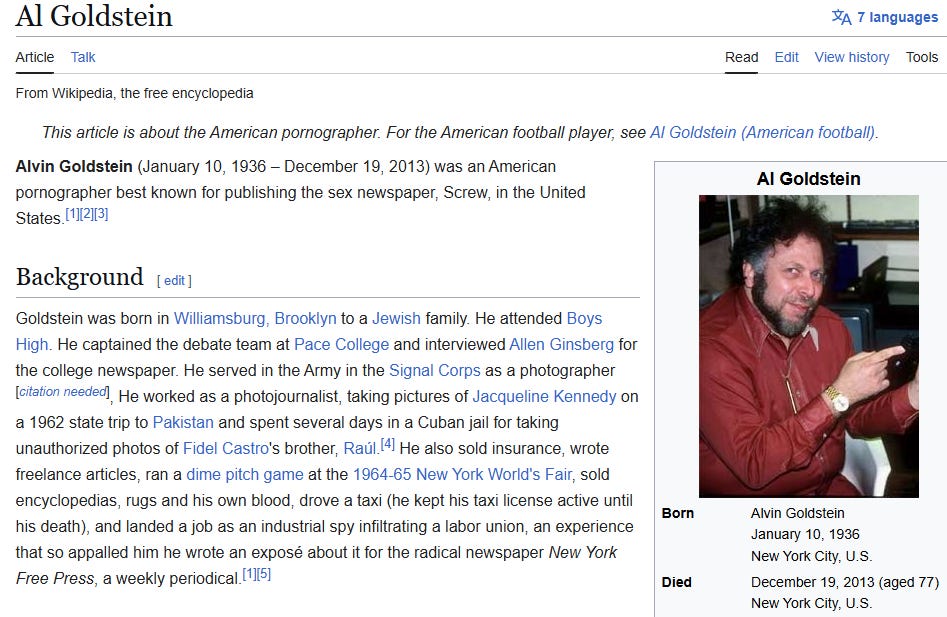Open citation reference [4]

coord(387,444)
